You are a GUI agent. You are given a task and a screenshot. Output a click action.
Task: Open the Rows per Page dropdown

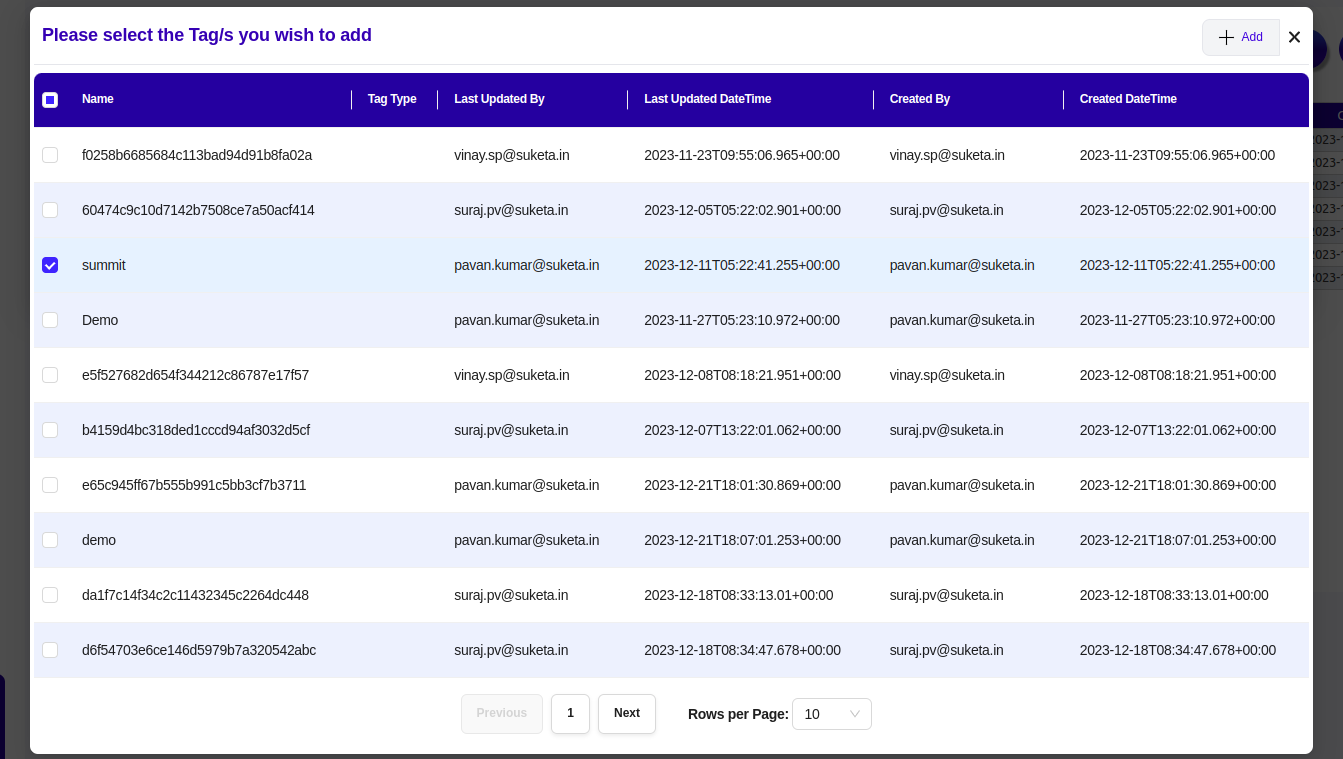(x=831, y=714)
